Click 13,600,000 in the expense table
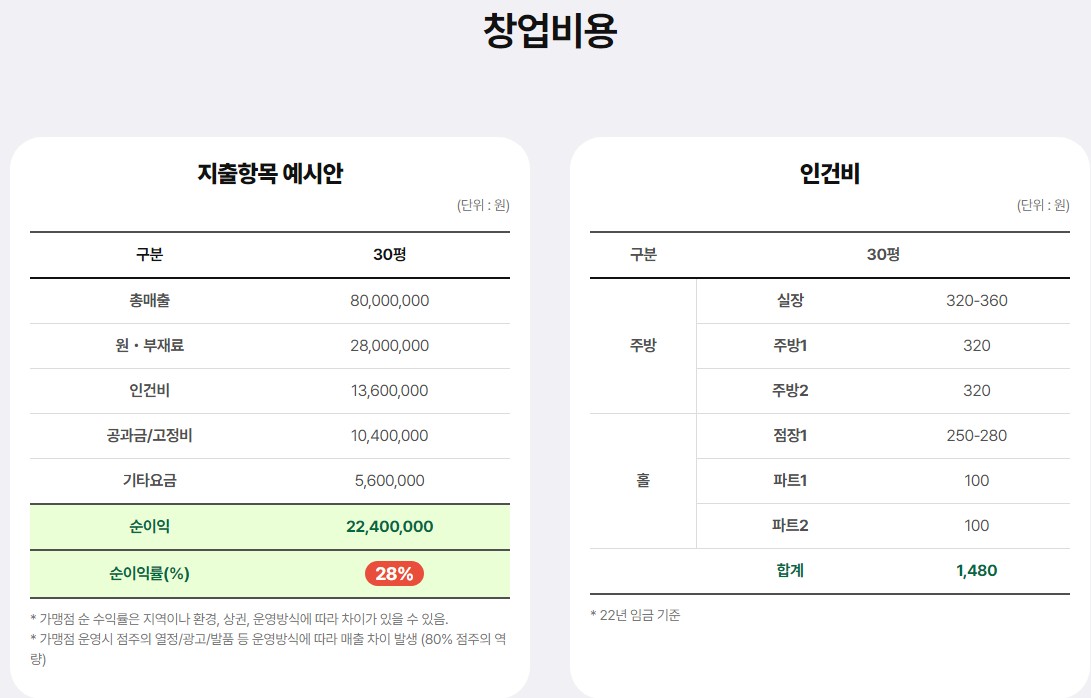The width and height of the screenshot is (1091, 698). (x=389, y=390)
